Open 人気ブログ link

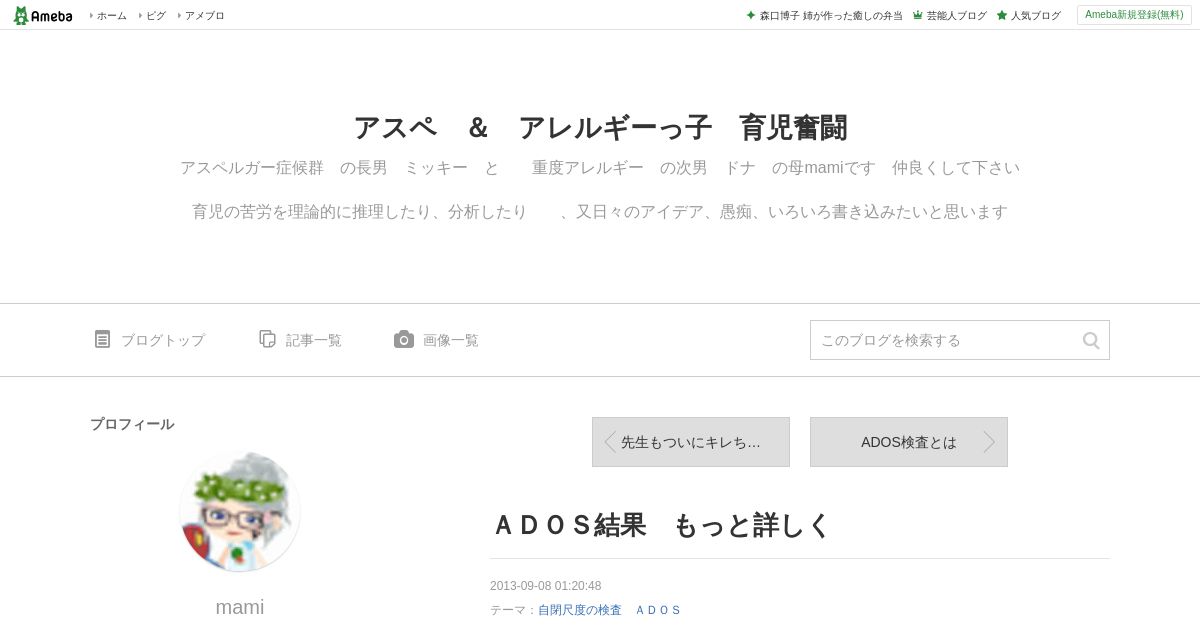(1036, 16)
